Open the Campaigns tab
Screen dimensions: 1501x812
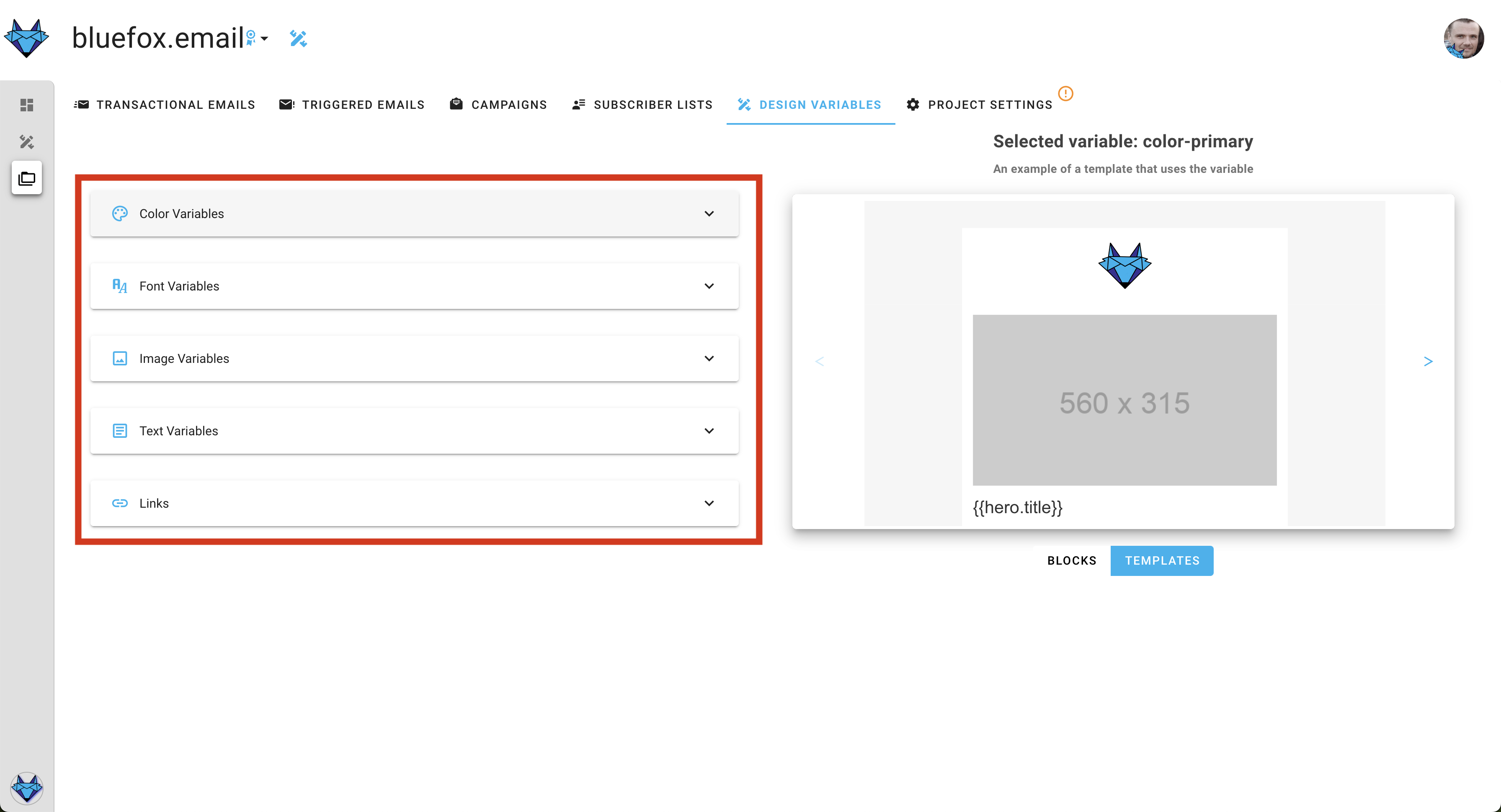498,104
